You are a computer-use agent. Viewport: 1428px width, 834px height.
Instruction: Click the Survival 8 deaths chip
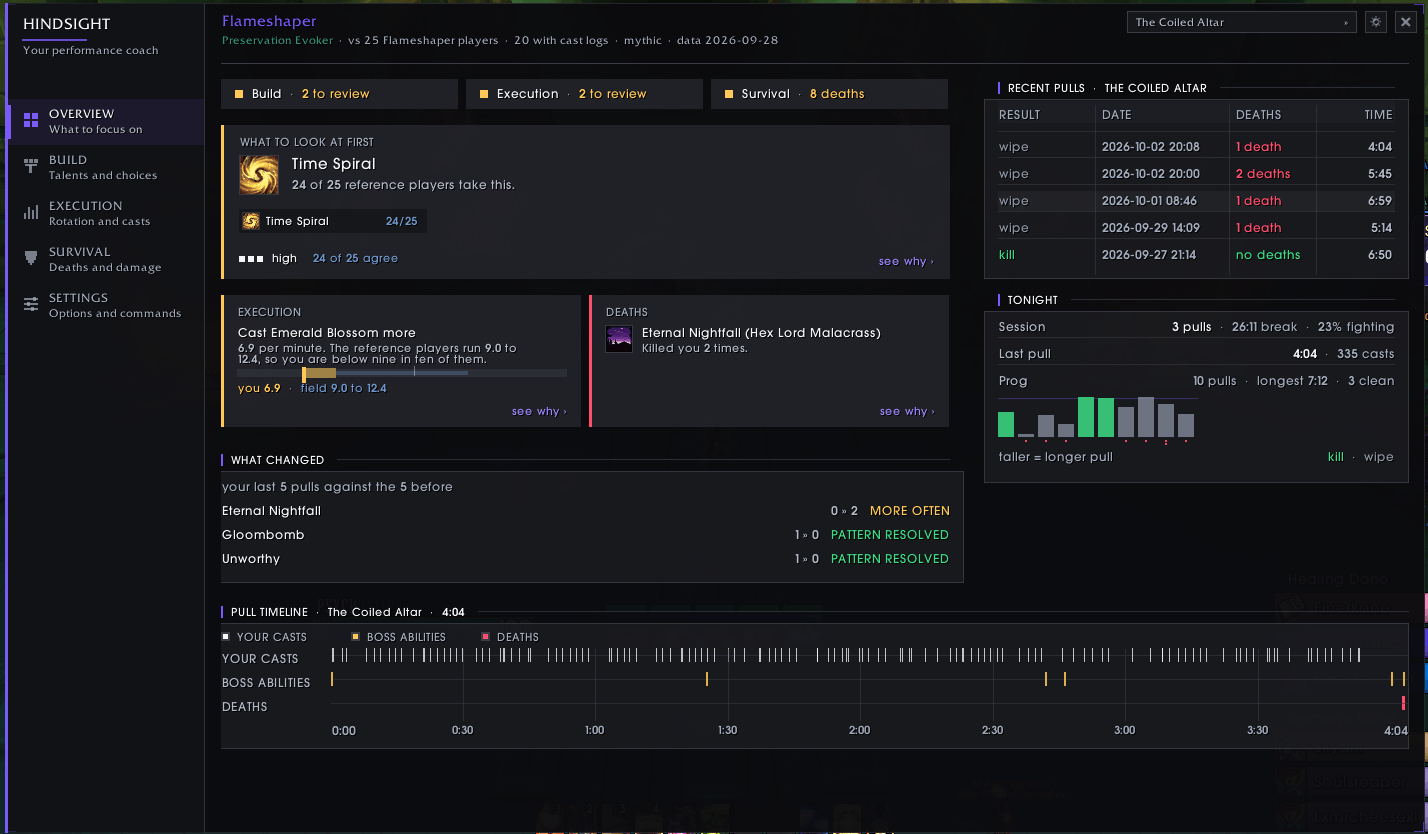(829, 94)
